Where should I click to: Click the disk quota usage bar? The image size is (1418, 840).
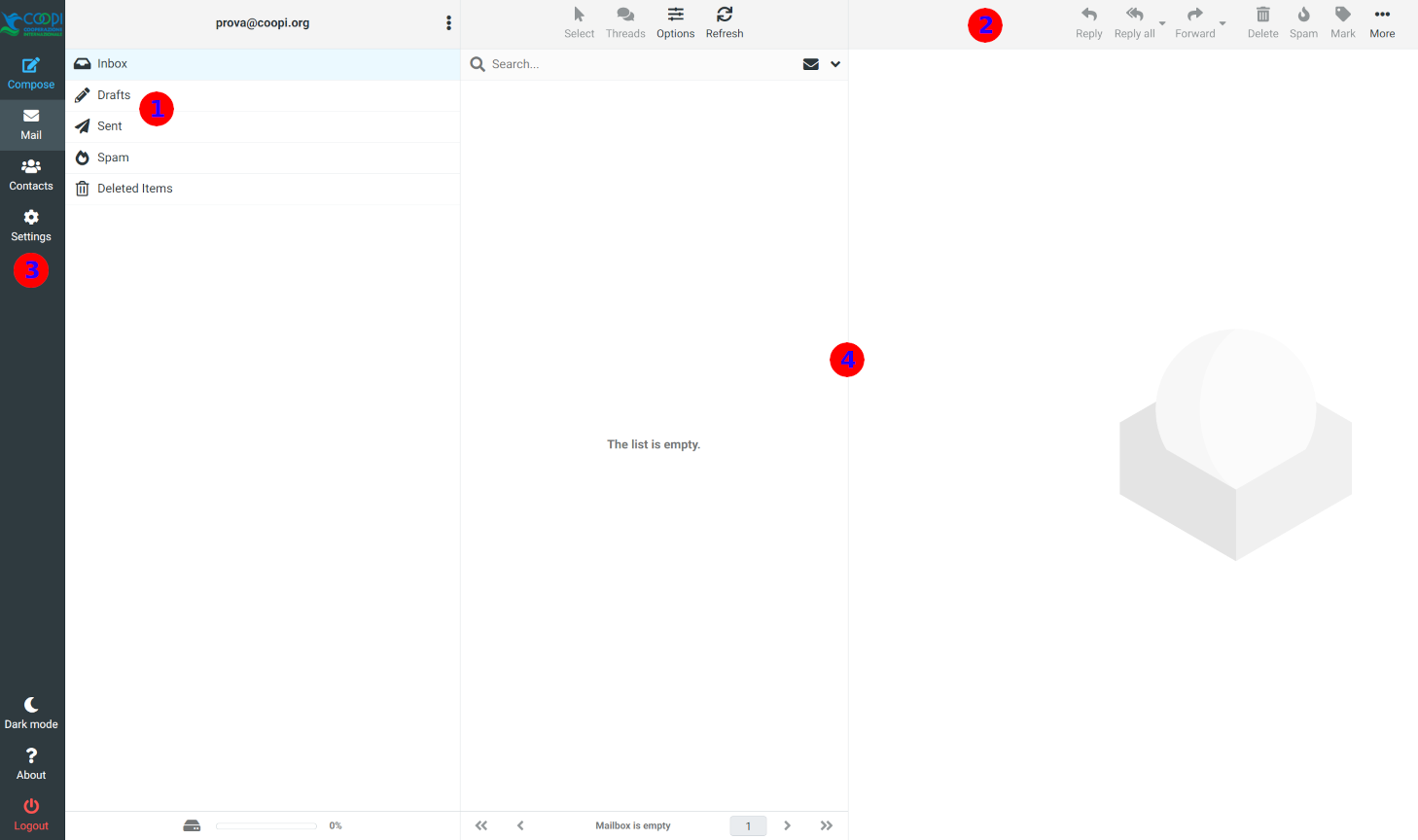(266, 825)
